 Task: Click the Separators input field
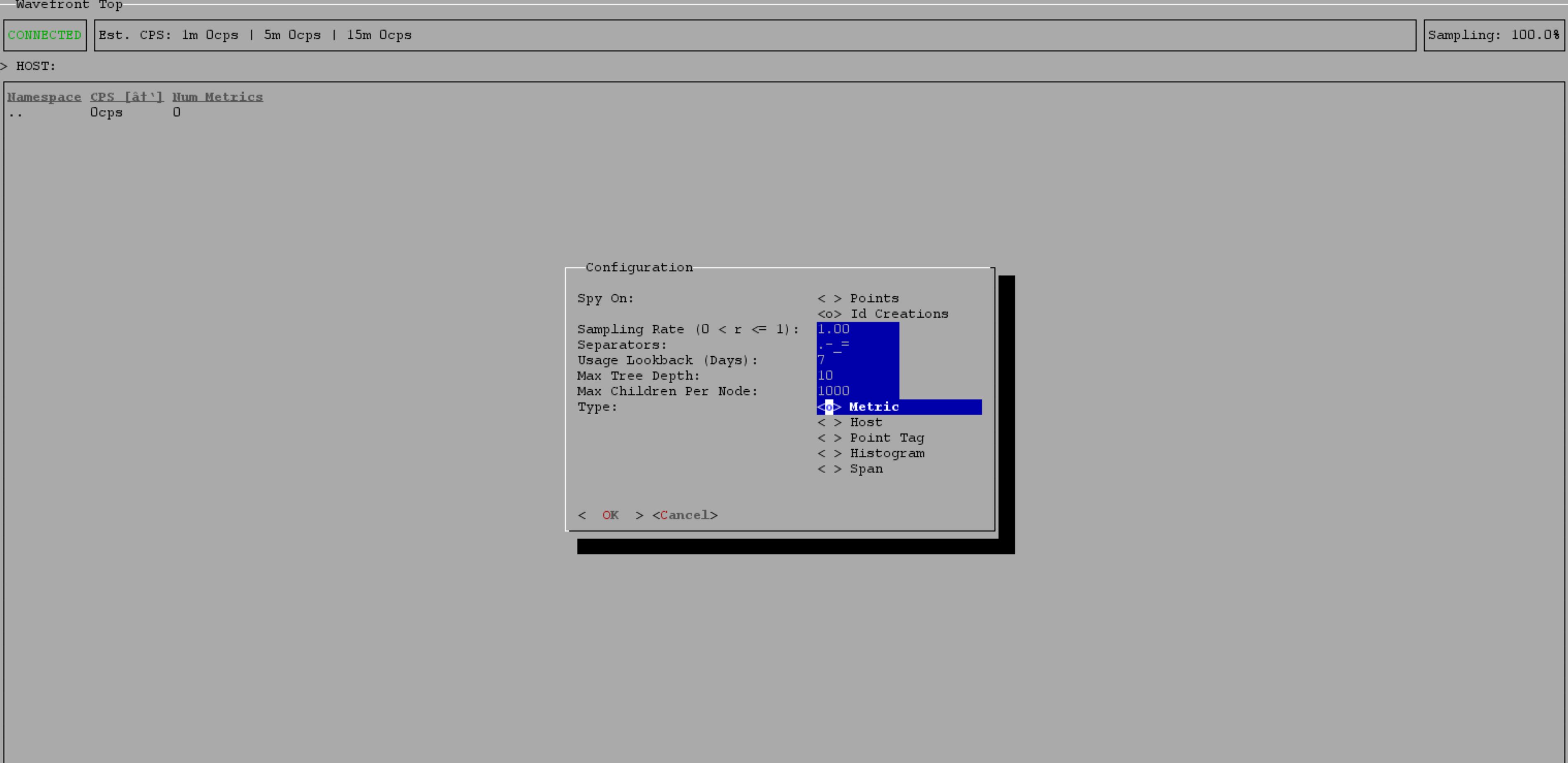(x=857, y=345)
